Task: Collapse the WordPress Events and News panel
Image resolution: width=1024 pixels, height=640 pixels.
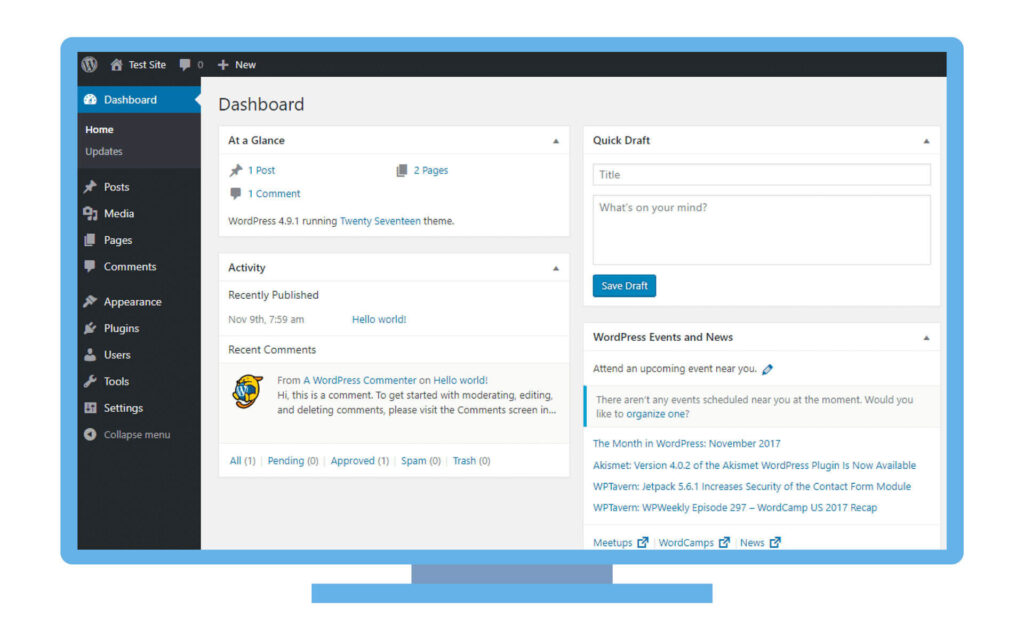Action: pos(928,337)
